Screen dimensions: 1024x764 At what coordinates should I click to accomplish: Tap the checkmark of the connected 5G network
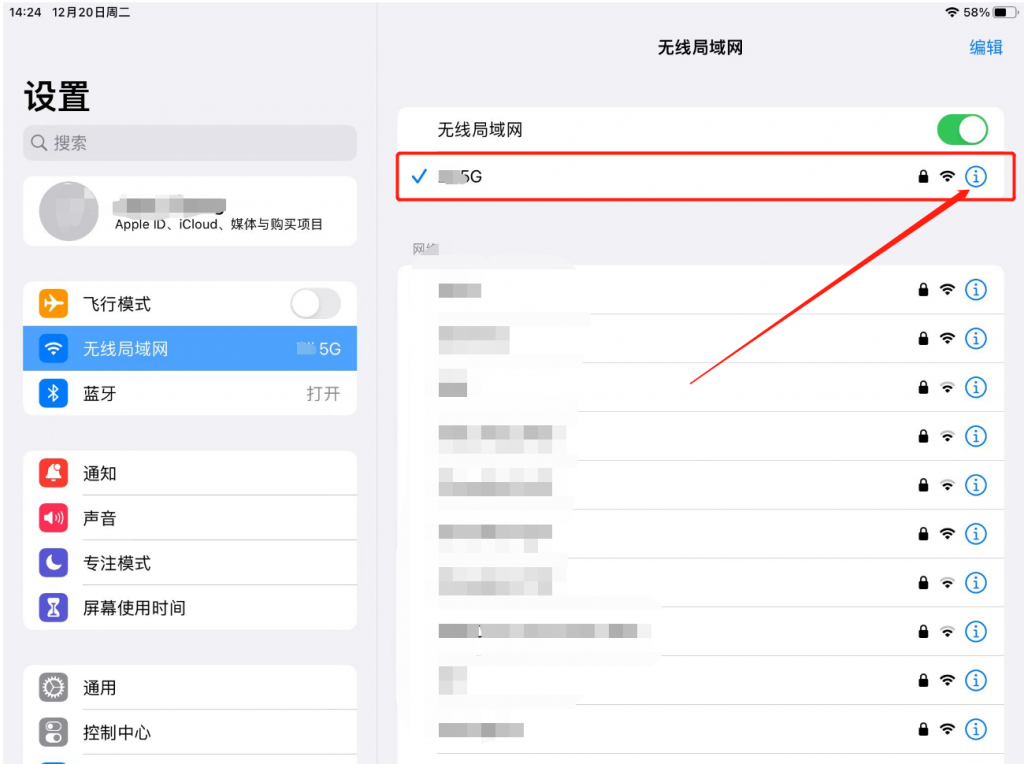pyautogui.click(x=419, y=176)
